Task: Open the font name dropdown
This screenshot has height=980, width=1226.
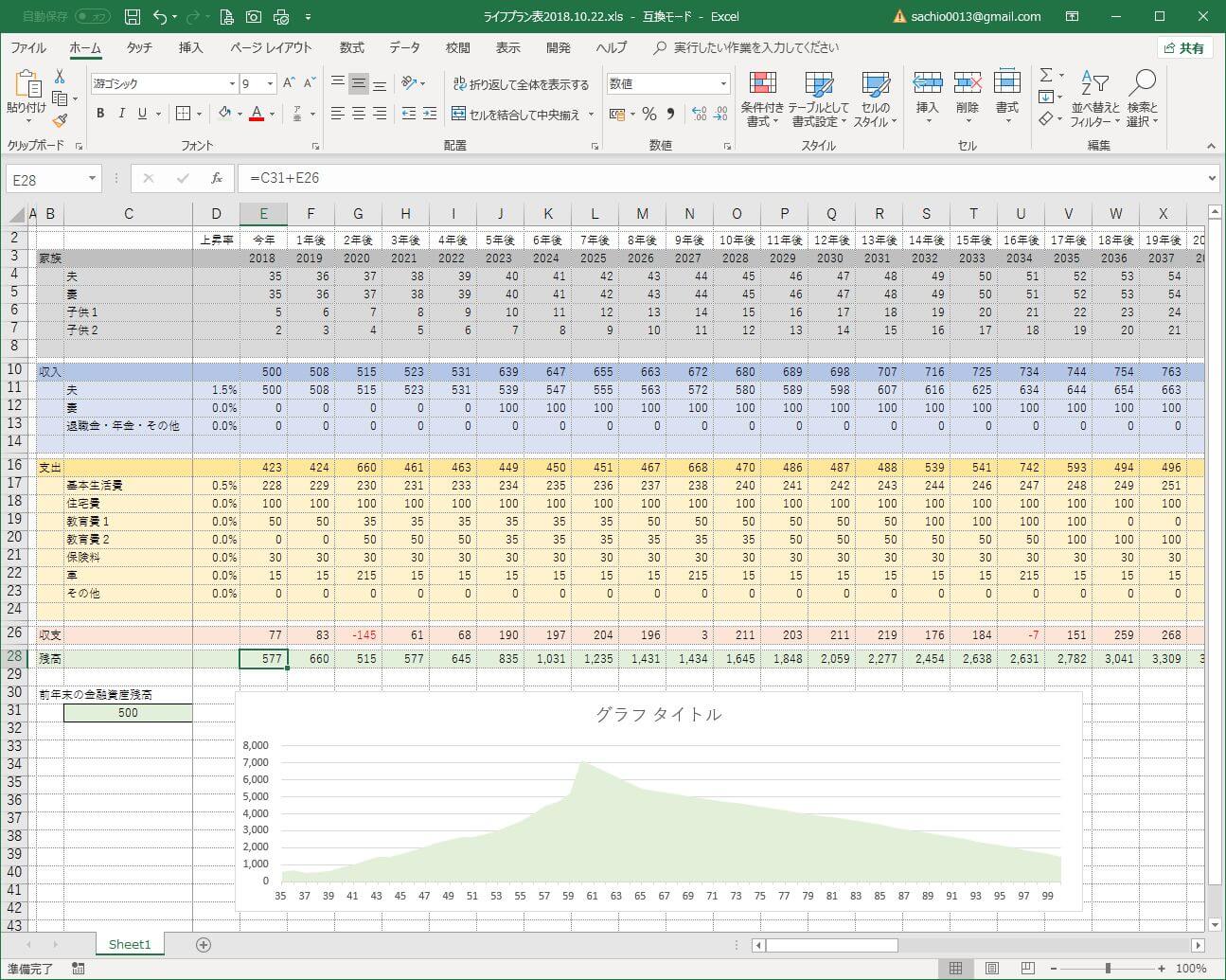Action: (232, 84)
